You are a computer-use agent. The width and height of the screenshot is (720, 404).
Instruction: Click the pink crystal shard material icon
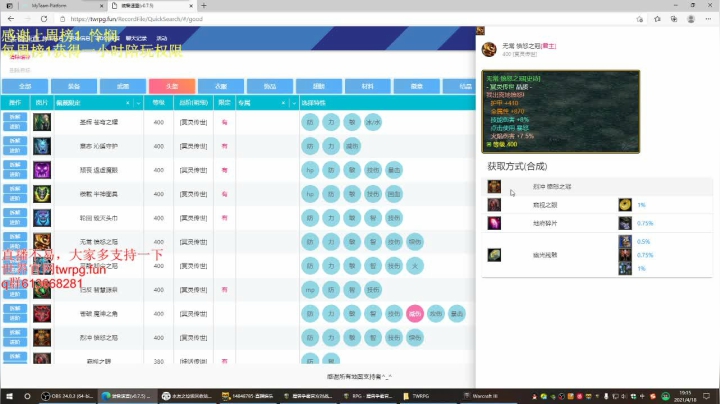coord(494,223)
